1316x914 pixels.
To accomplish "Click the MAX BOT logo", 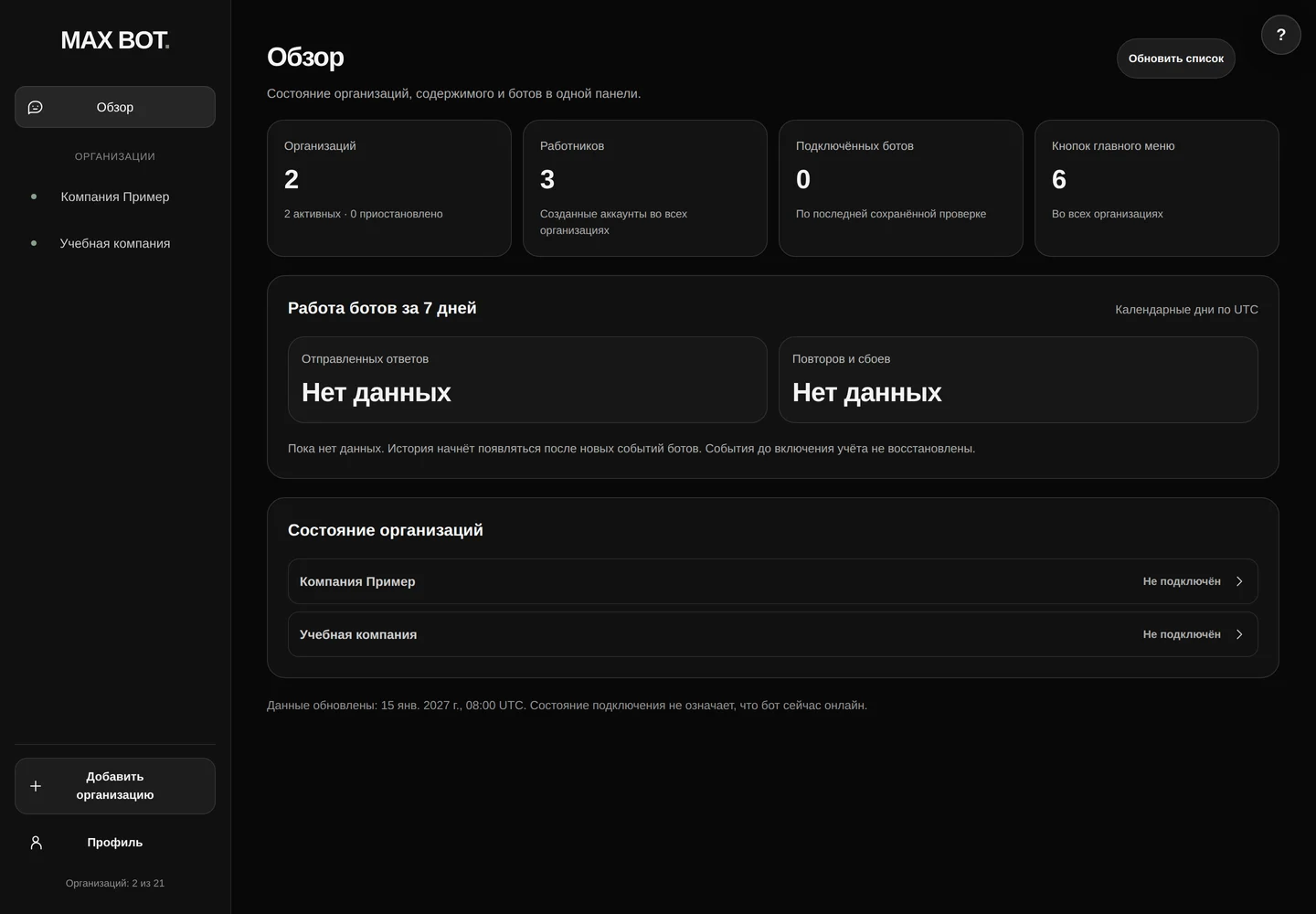I will point(115,40).
